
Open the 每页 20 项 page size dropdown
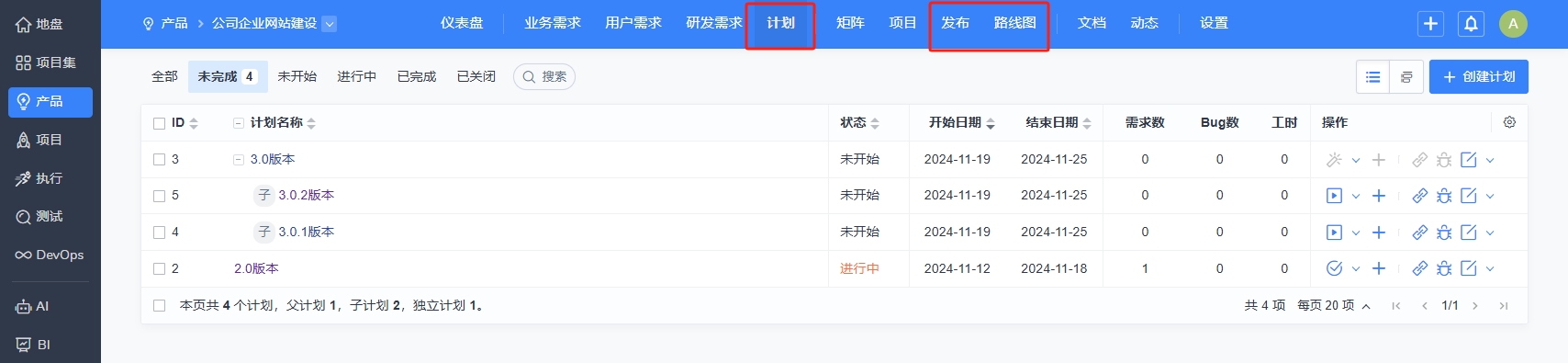(1334, 306)
